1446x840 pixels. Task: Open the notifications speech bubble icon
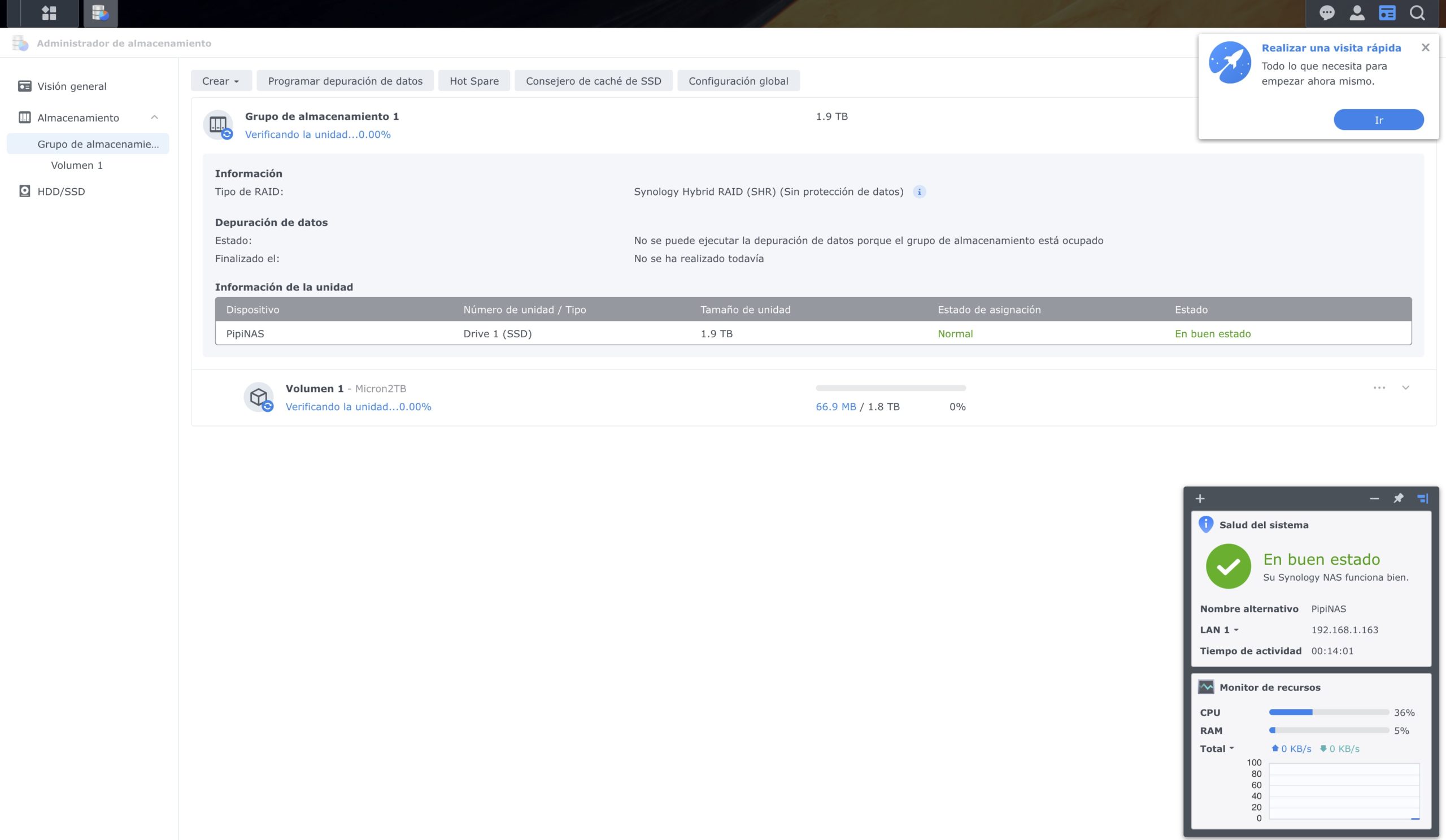(x=1326, y=13)
